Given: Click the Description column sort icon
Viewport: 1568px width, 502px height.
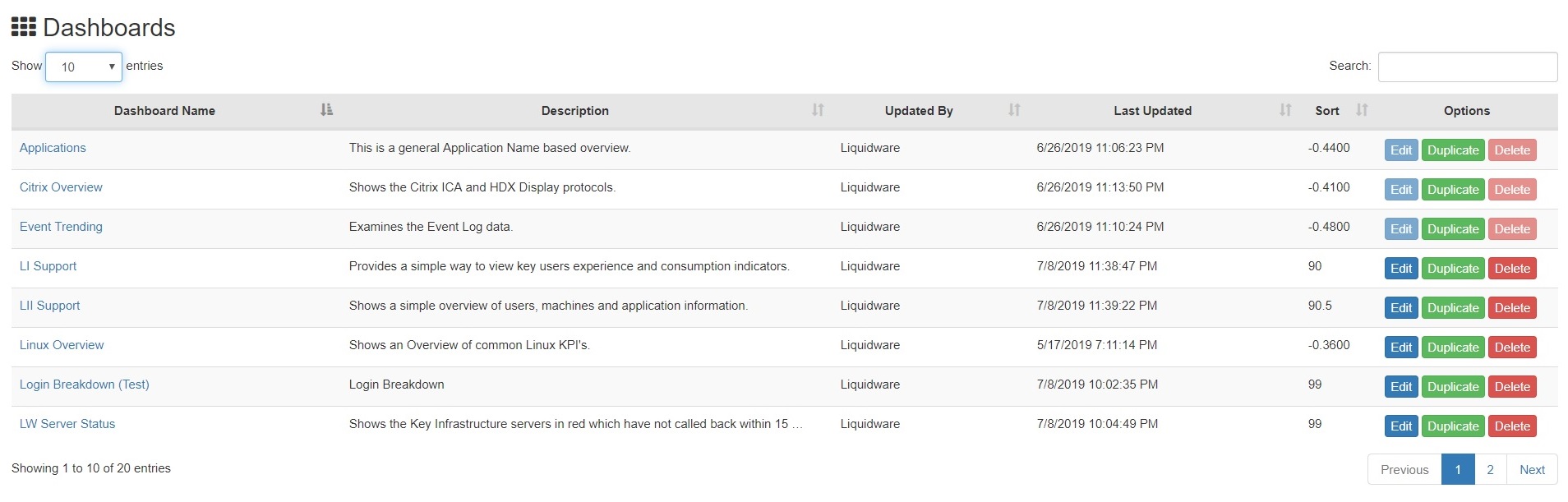Looking at the screenshot, I should pos(818,110).
